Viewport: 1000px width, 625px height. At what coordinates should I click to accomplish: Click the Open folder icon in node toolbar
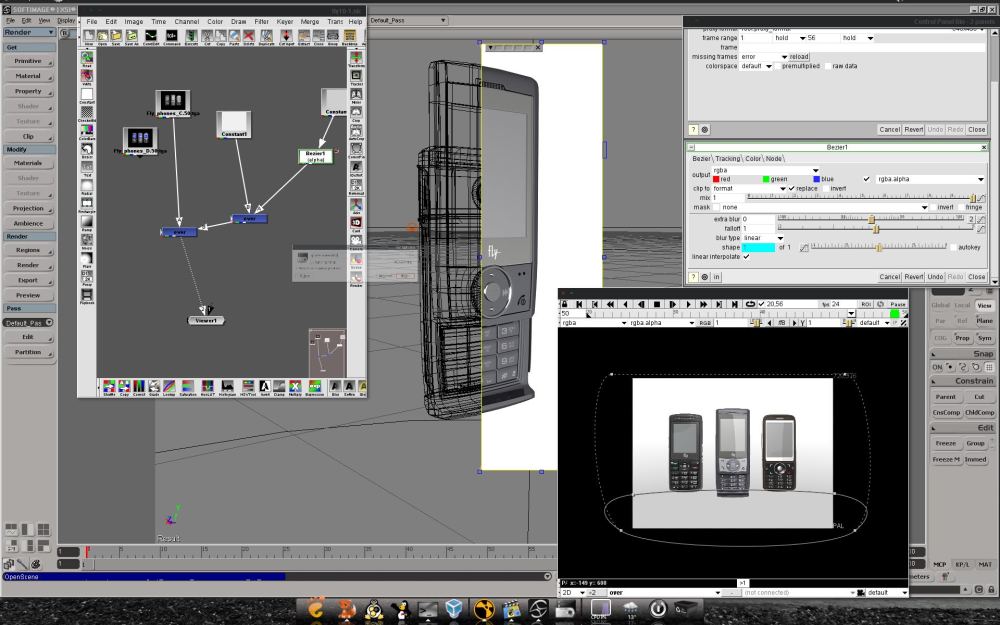(103, 36)
